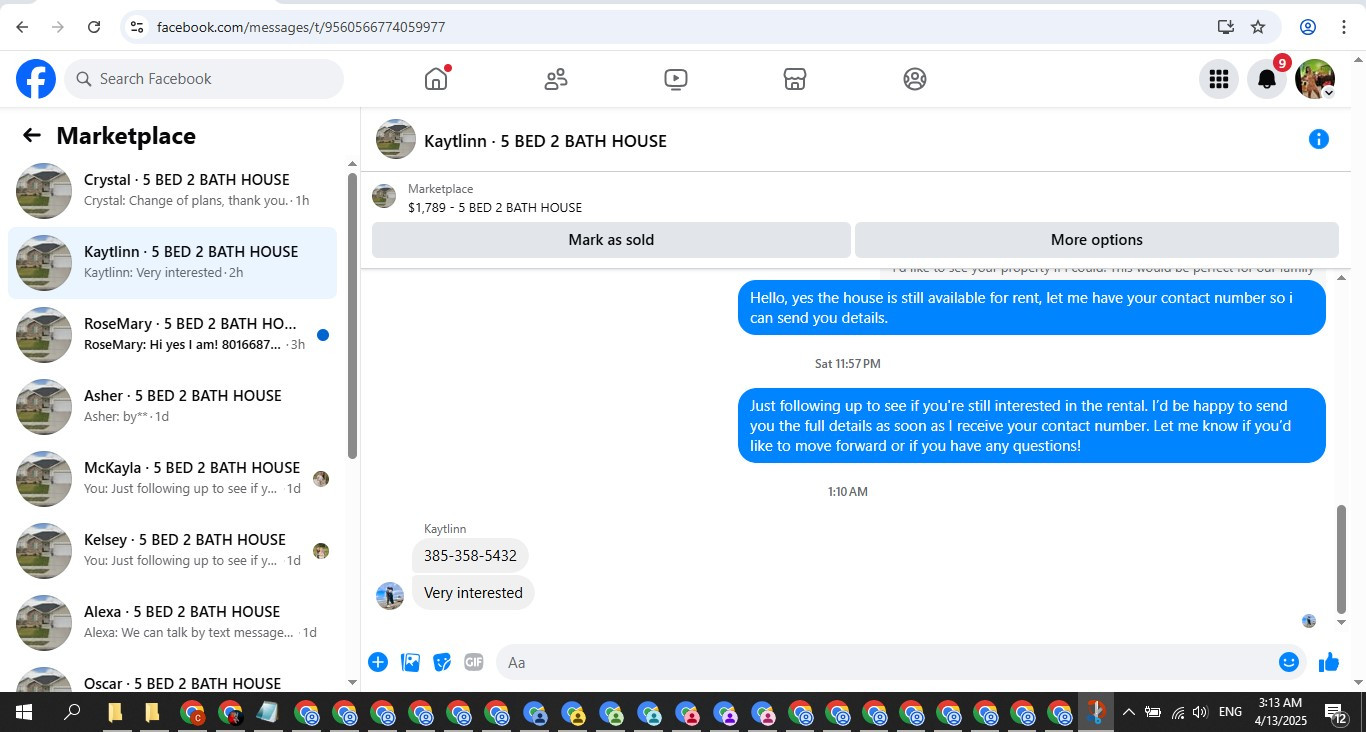Open the Groups icon in top navigation

(915, 79)
